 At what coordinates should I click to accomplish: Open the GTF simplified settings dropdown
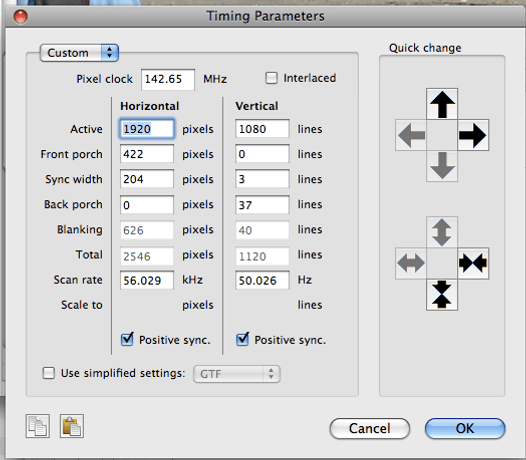click(x=236, y=374)
